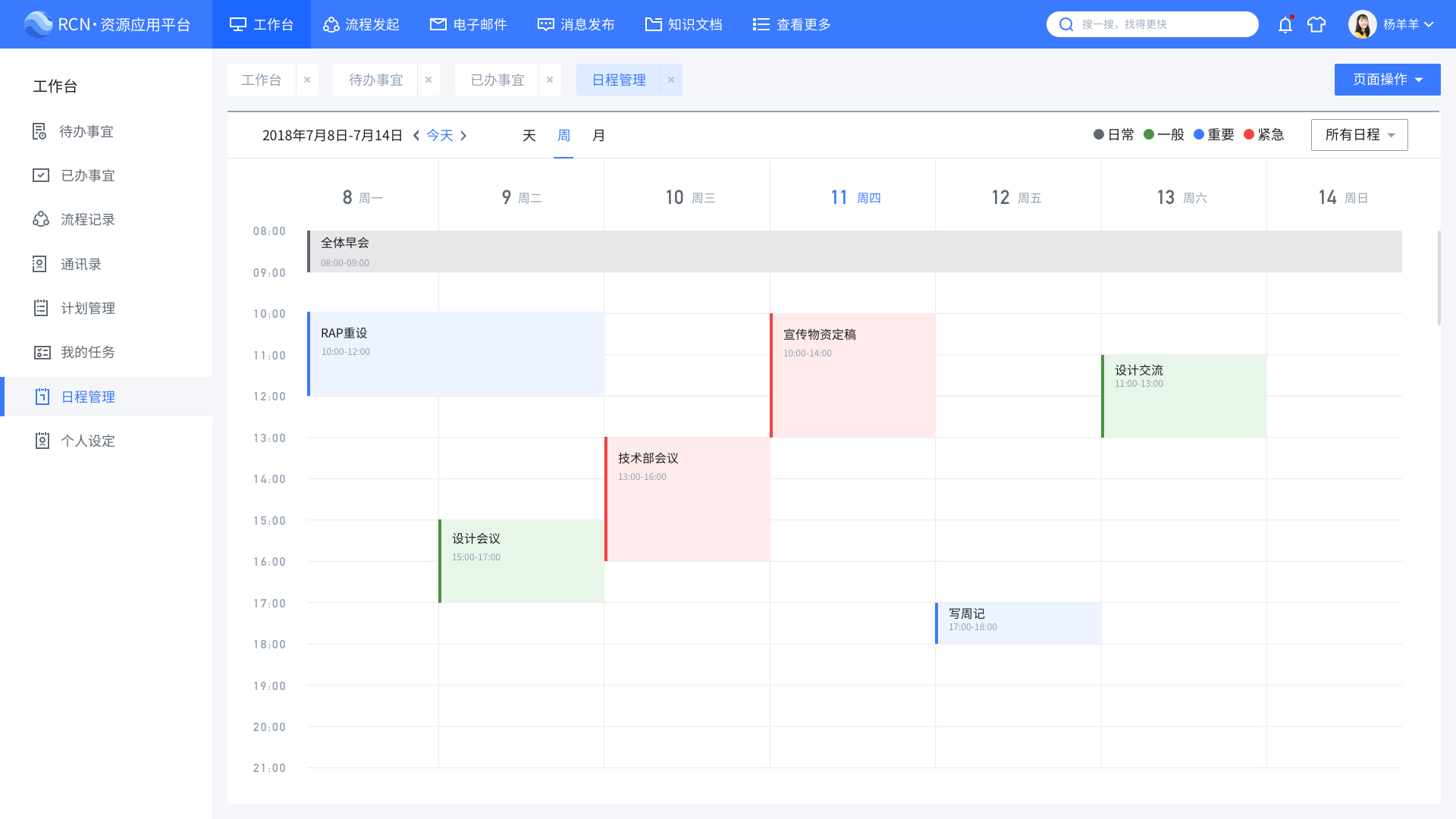
Task: Expand the 所有日程 filter dropdown
Action: coord(1359,135)
